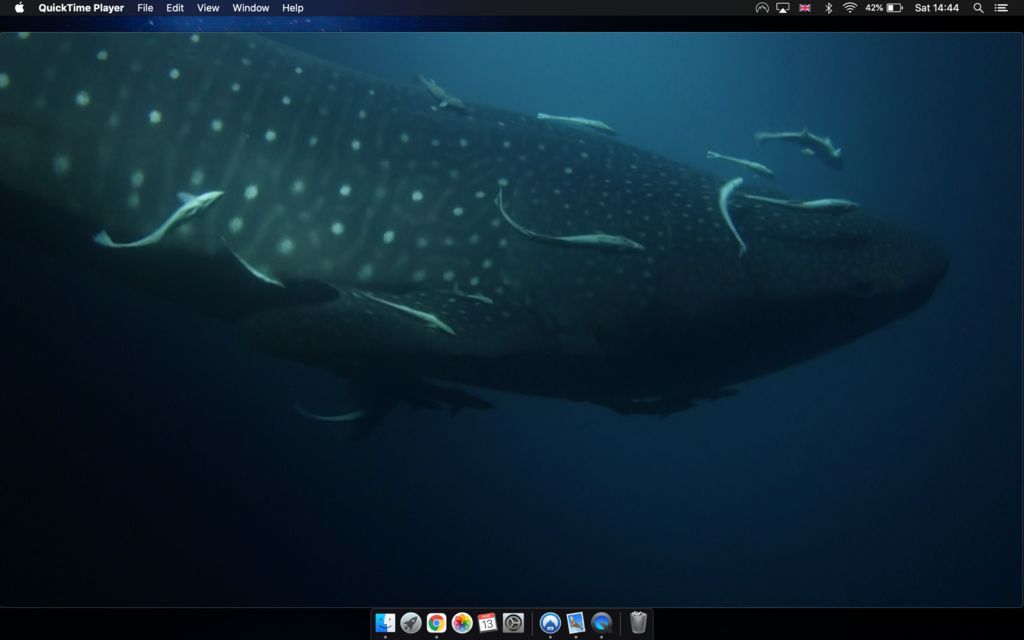The width and height of the screenshot is (1024, 640).
Task: Click the Preview app icon in Dock
Action: point(576,623)
